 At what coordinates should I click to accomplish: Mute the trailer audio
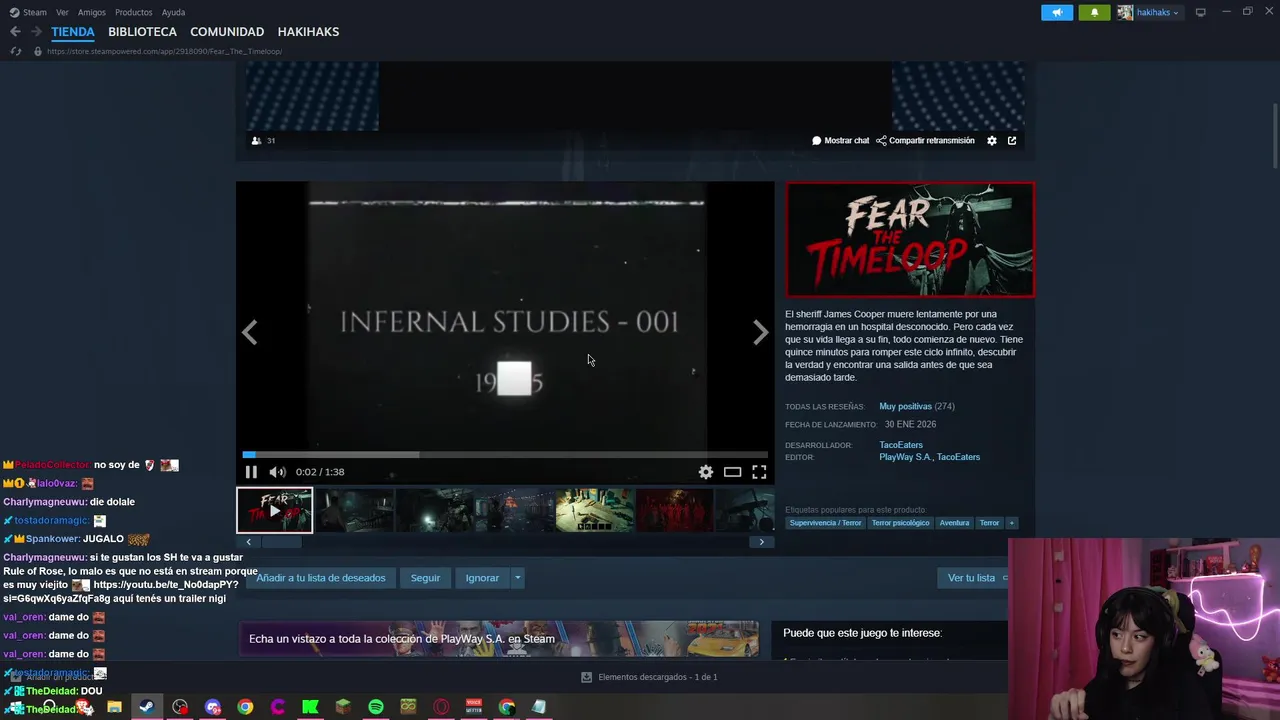(277, 472)
